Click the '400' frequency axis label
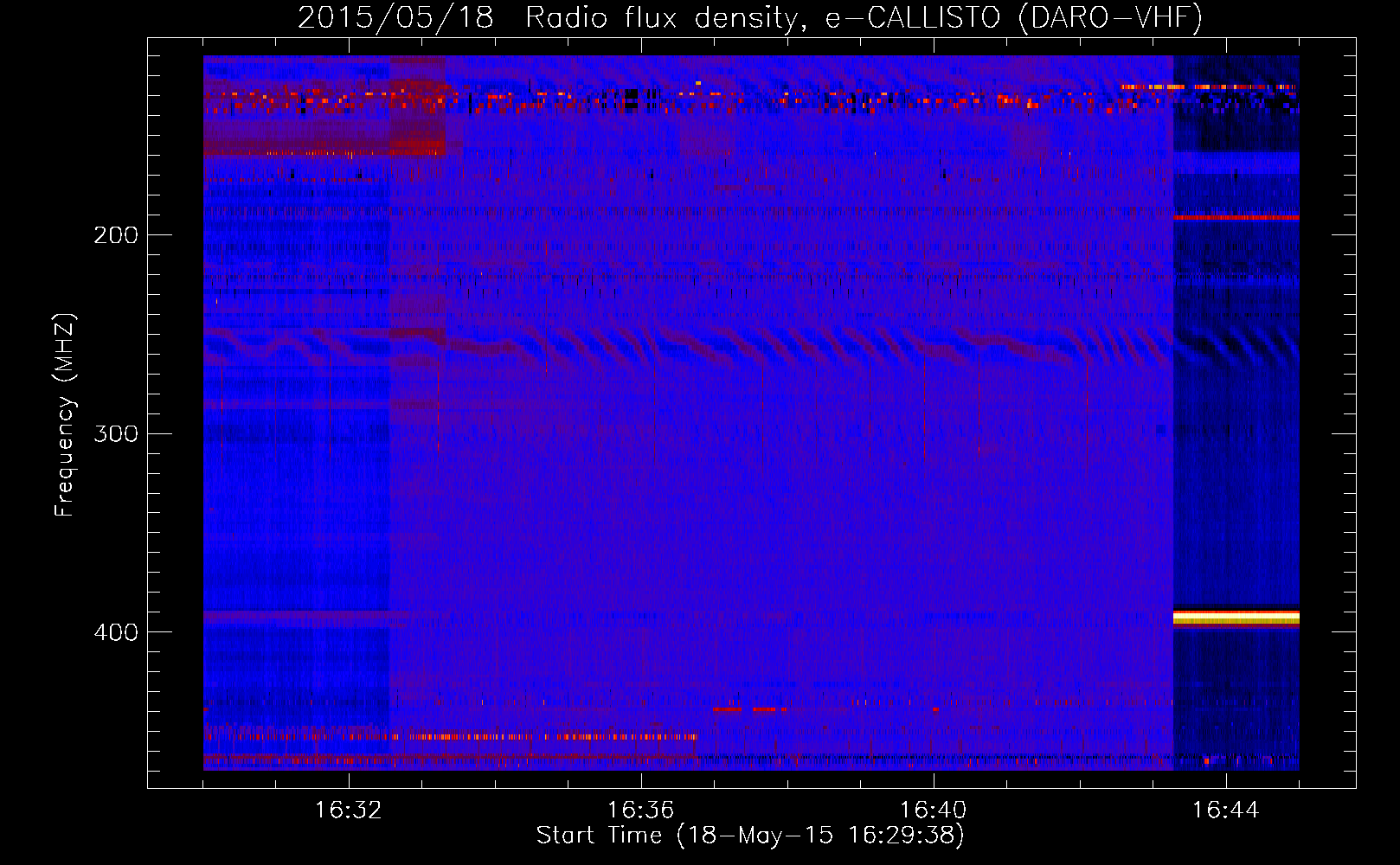Viewport: 1400px width, 865px height. click(x=116, y=632)
